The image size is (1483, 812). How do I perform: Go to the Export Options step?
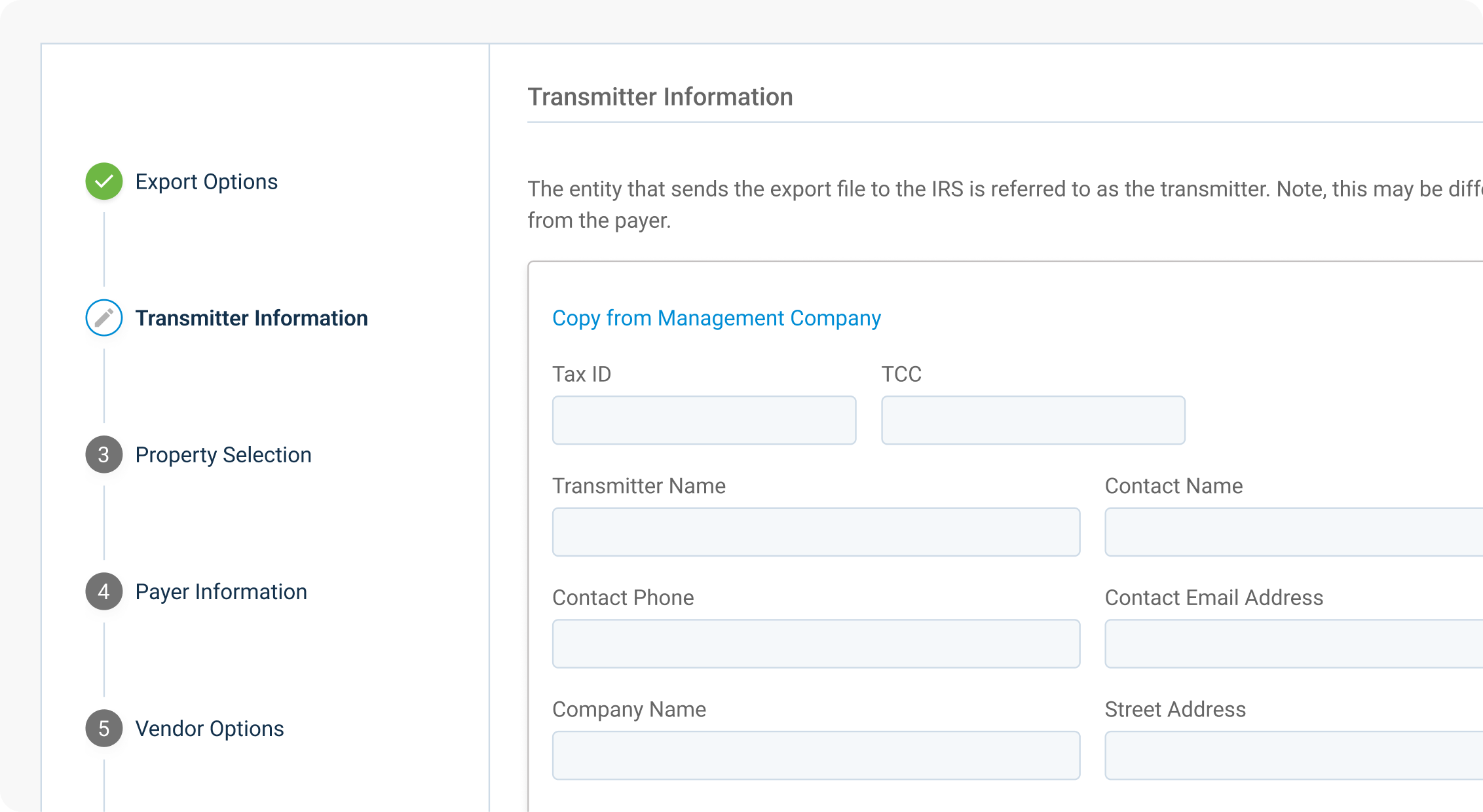[206, 181]
